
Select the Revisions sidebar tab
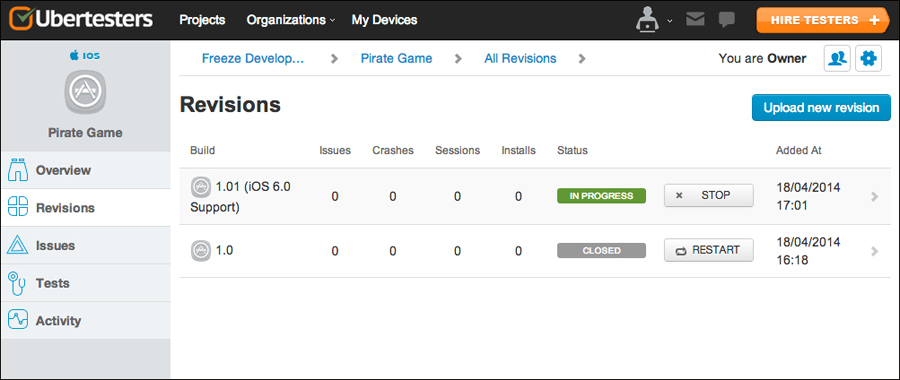[x=86, y=208]
